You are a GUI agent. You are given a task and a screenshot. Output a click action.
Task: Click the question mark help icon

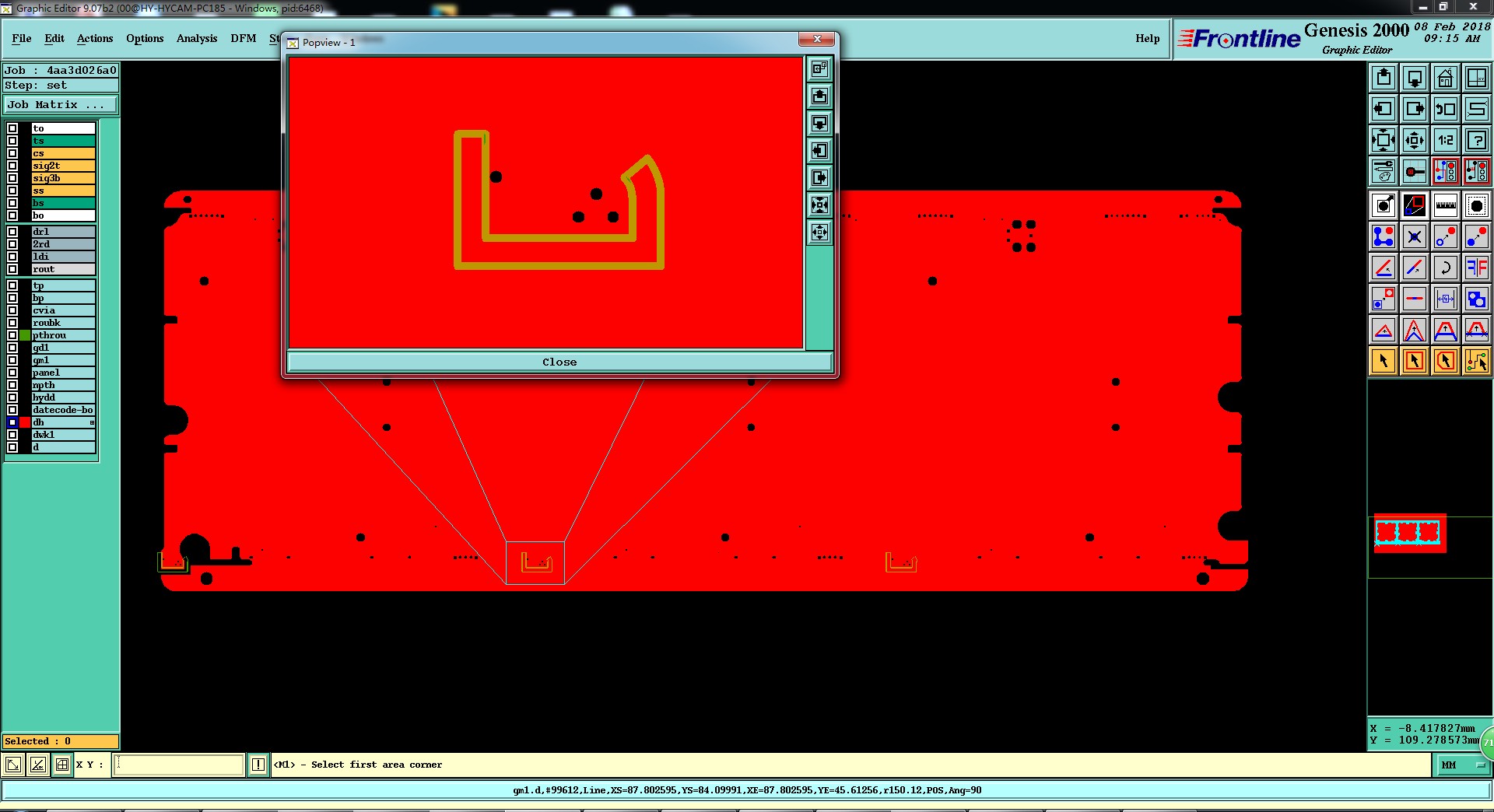tap(1477, 140)
